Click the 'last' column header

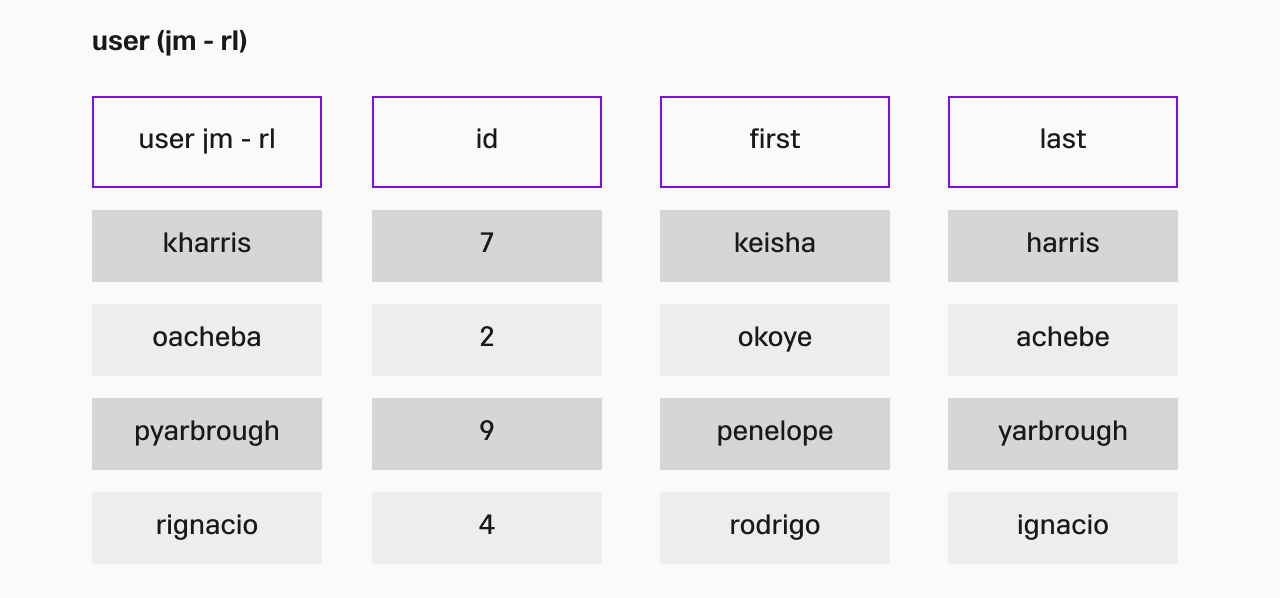(x=1063, y=142)
